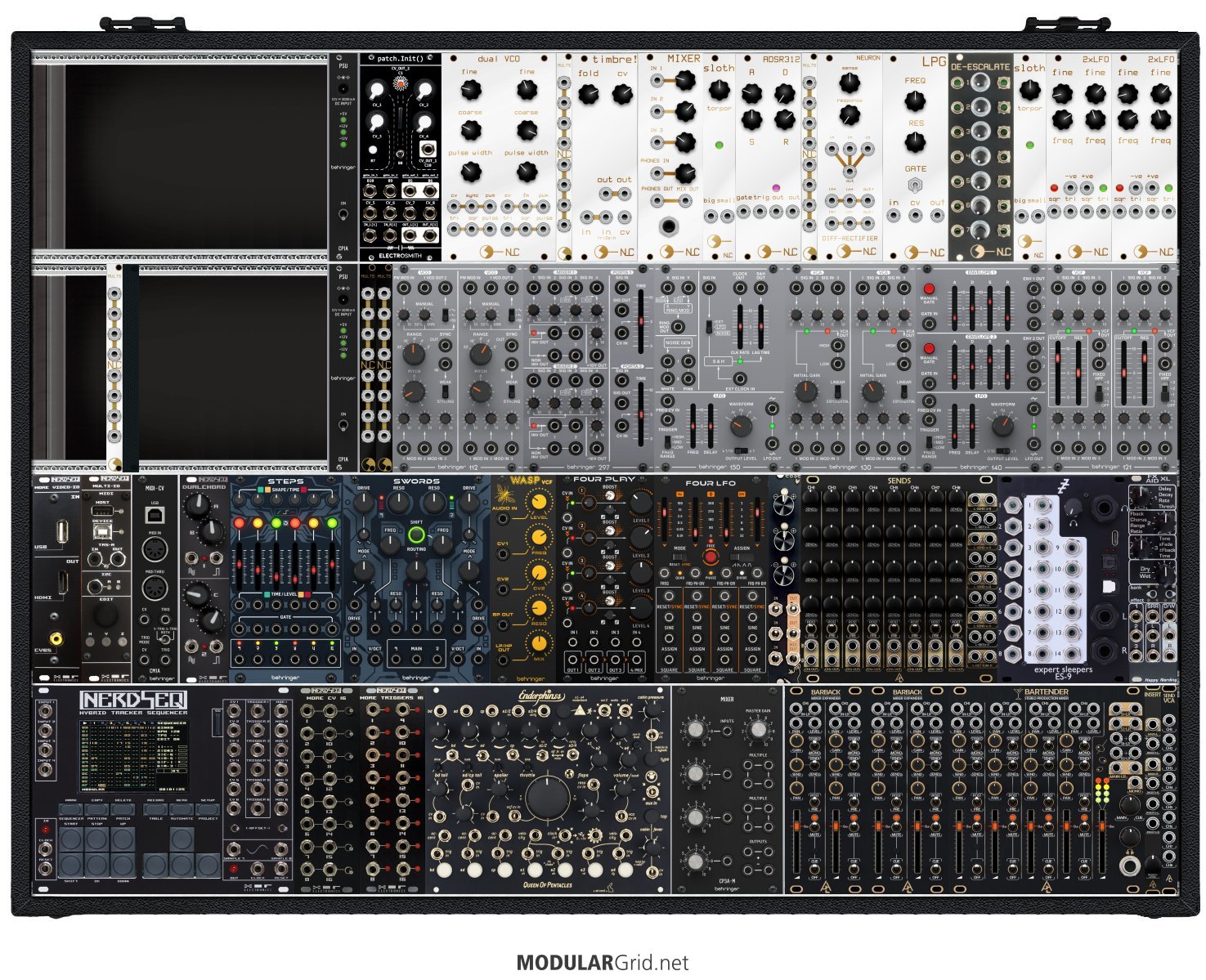
Task: Select the USB-B port on the MIDI-CV module
Action: pos(155,515)
